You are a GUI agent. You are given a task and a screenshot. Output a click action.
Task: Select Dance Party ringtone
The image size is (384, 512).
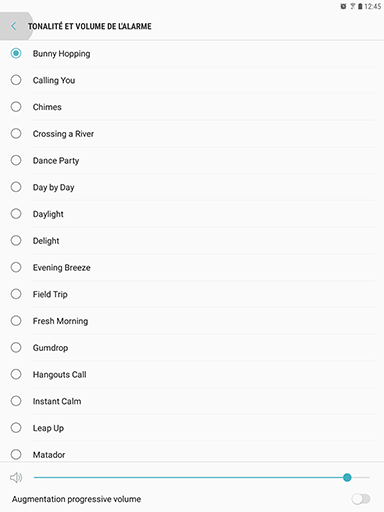pos(192,160)
